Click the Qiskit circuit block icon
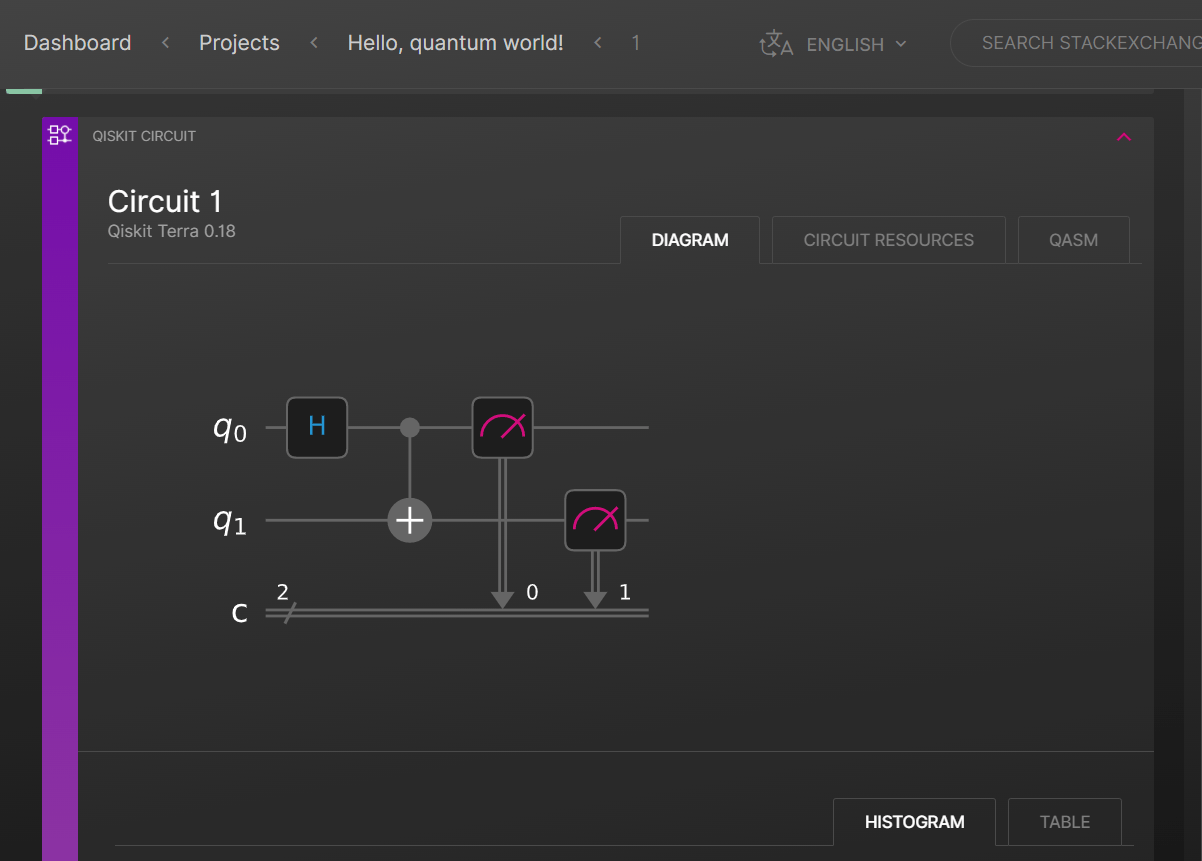 pos(60,135)
